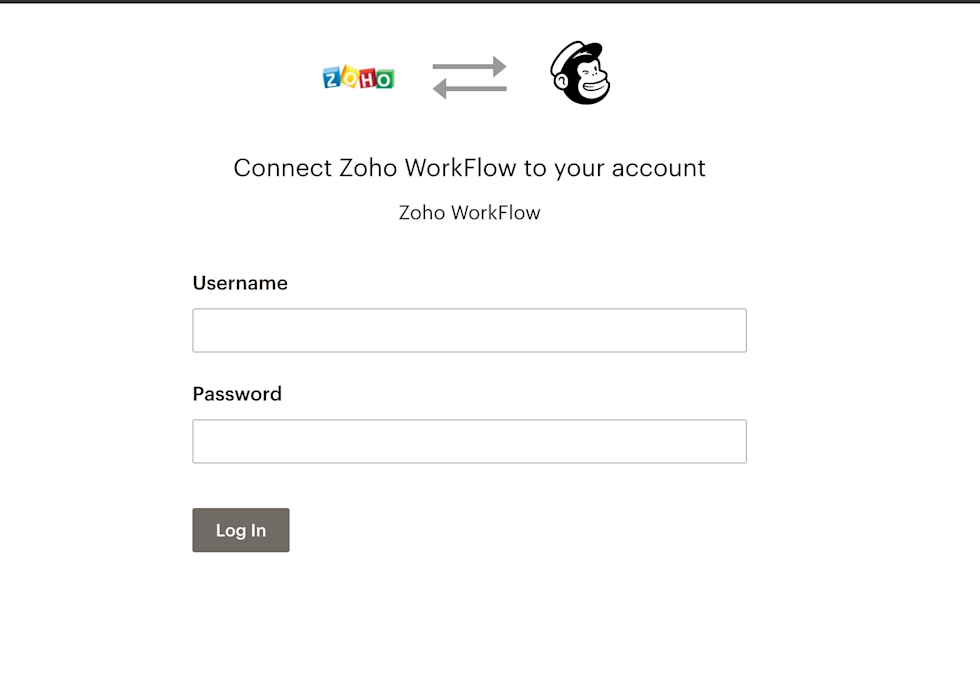Select the top-pointing arrow of the sync graphic
980x688 pixels.
468,68
